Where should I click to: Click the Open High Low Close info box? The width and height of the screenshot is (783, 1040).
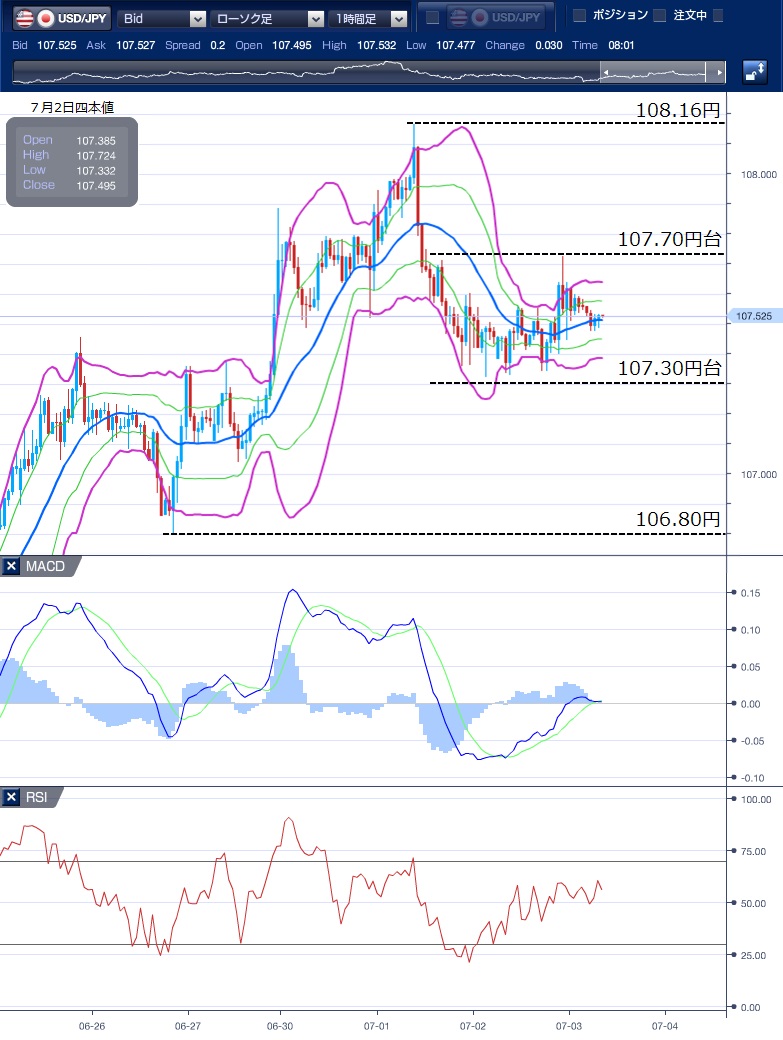click(71, 162)
